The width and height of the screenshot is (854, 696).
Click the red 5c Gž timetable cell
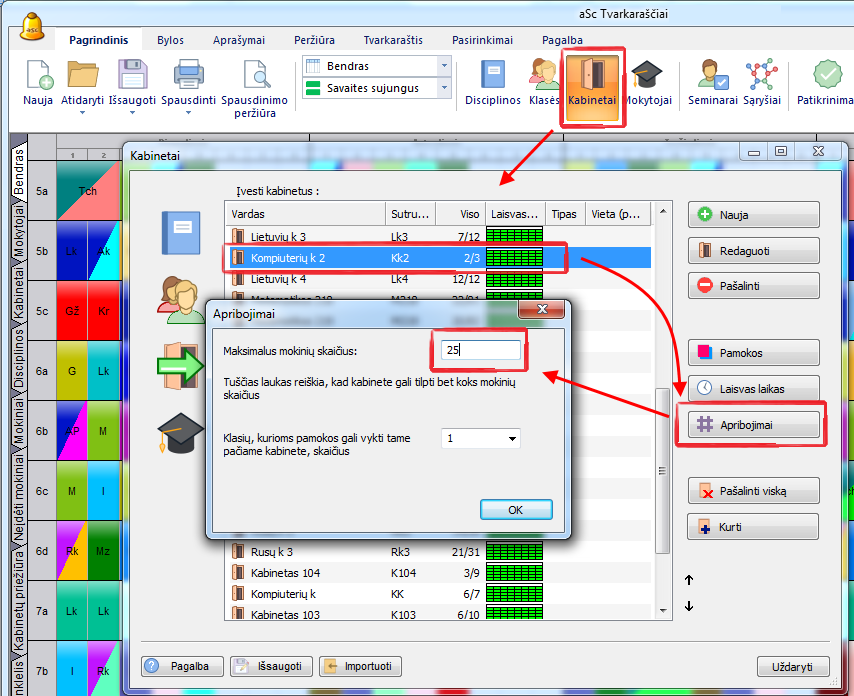point(71,311)
